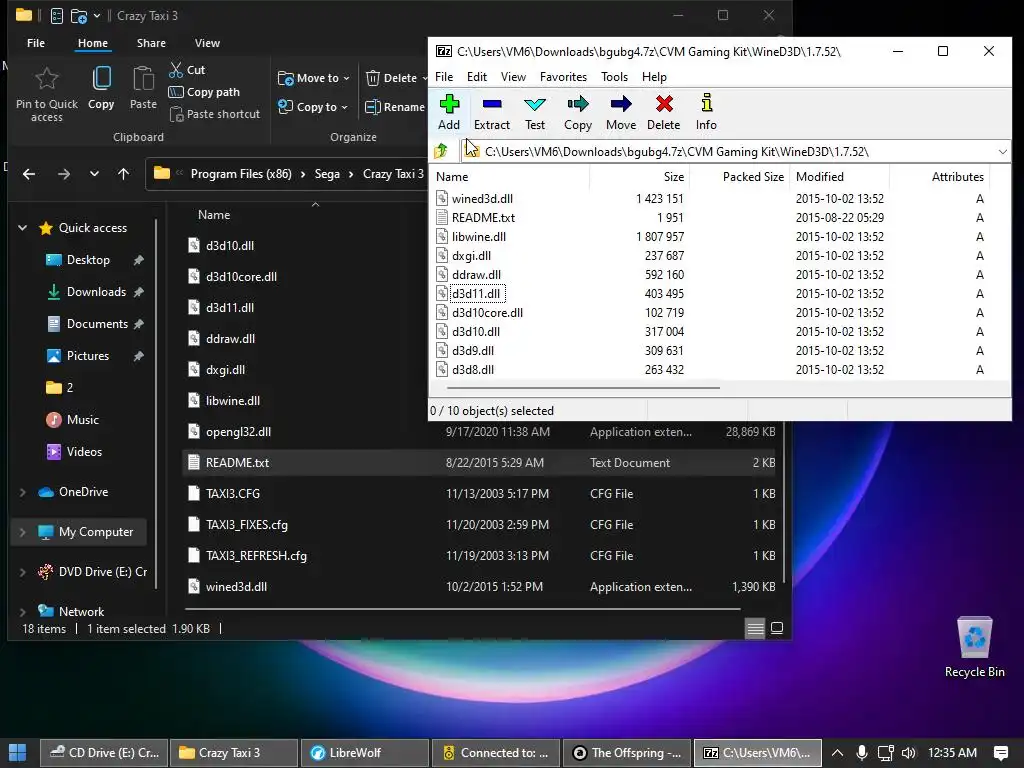The height and width of the screenshot is (768, 1024).
Task: Open the Recycle Bin desktop icon
Action: pos(974,647)
